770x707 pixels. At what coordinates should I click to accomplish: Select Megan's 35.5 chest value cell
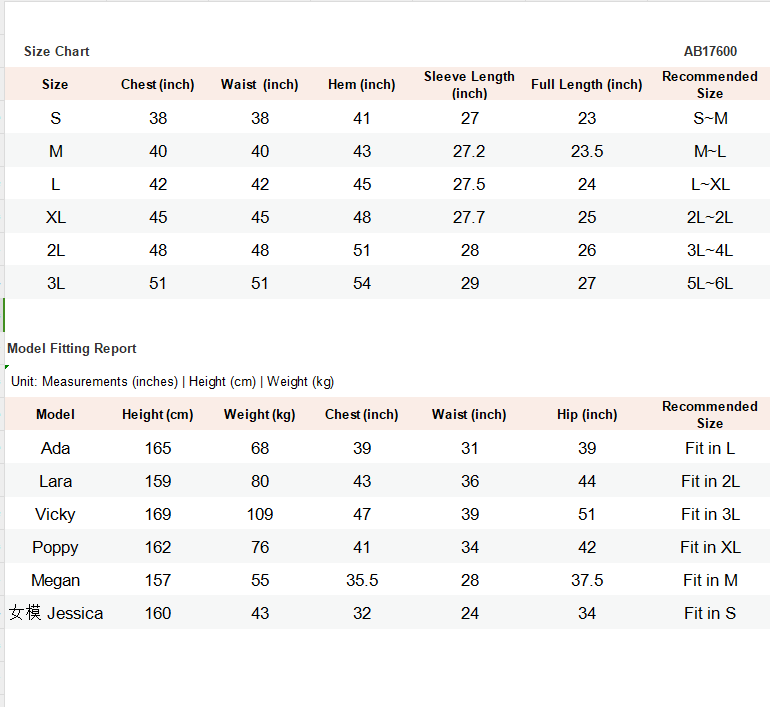click(362, 580)
